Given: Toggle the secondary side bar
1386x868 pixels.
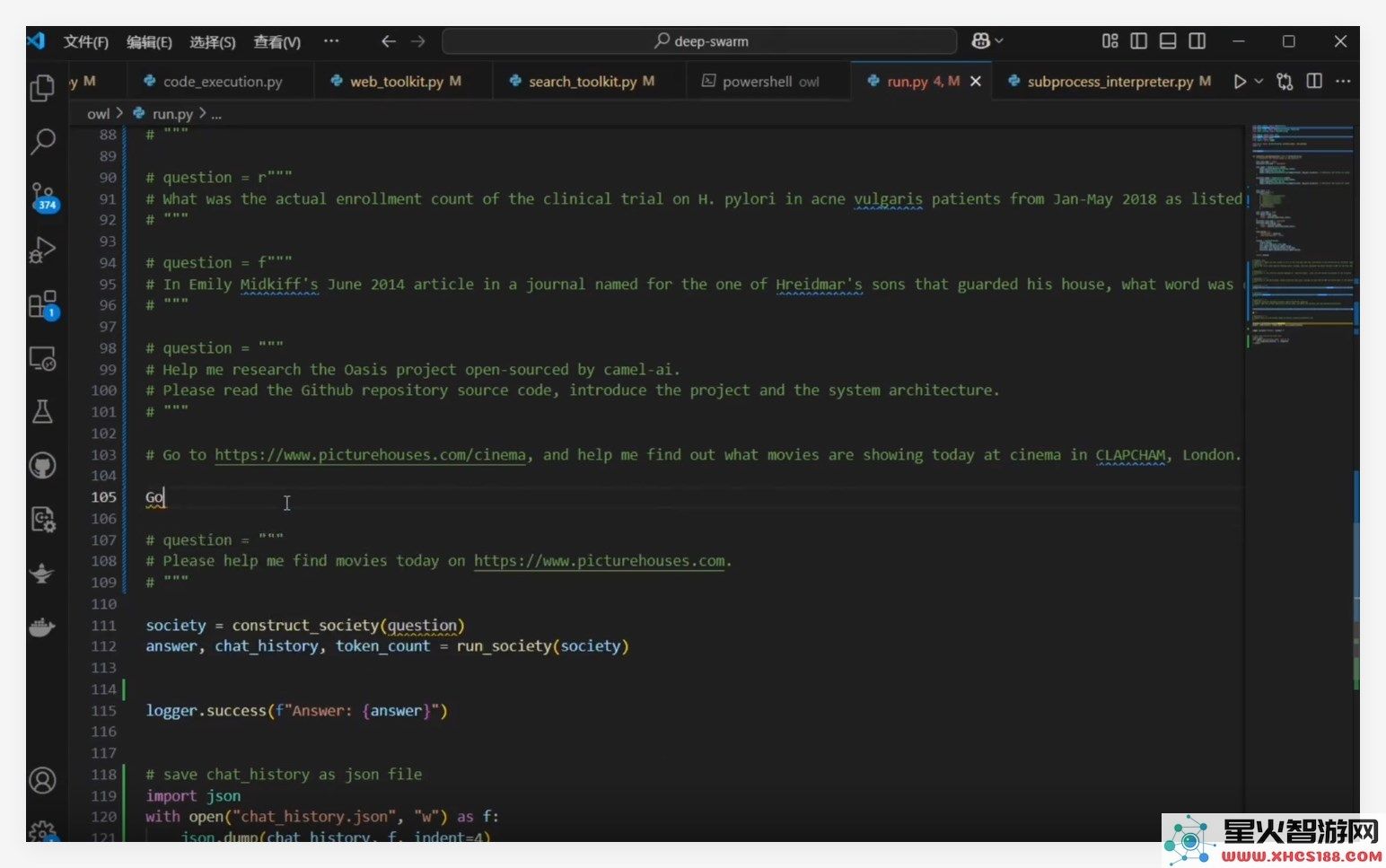Looking at the screenshot, I should tap(1197, 40).
